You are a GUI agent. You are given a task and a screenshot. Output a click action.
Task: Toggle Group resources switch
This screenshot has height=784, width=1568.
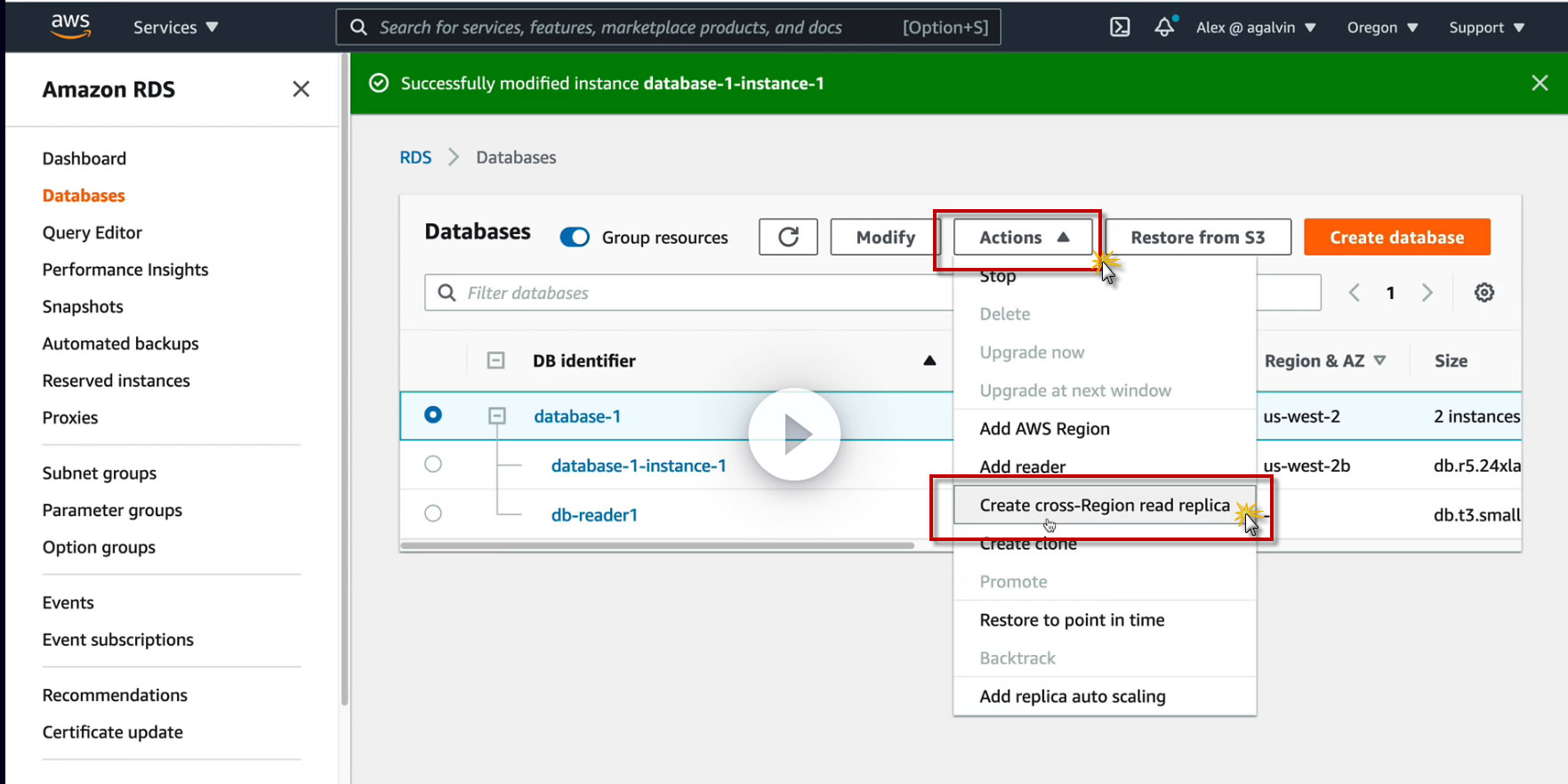point(575,238)
